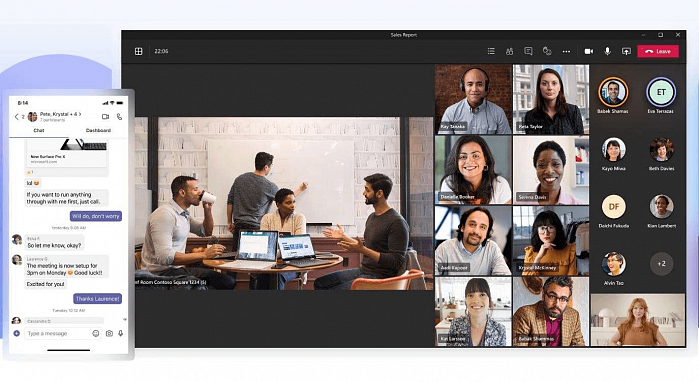Click the chat group avatar in header
This screenshot has height=382, width=699.
(33, 117)
